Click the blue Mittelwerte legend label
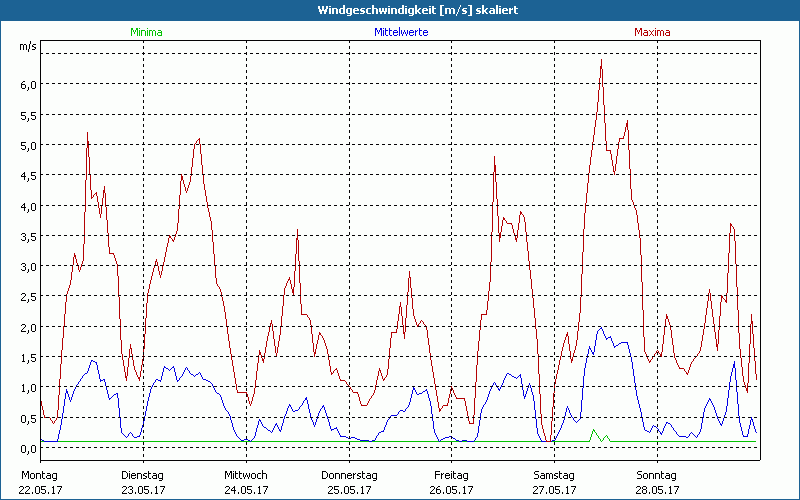Image resolution: width=800 pixels, height=500 pixels. [401, 32]
